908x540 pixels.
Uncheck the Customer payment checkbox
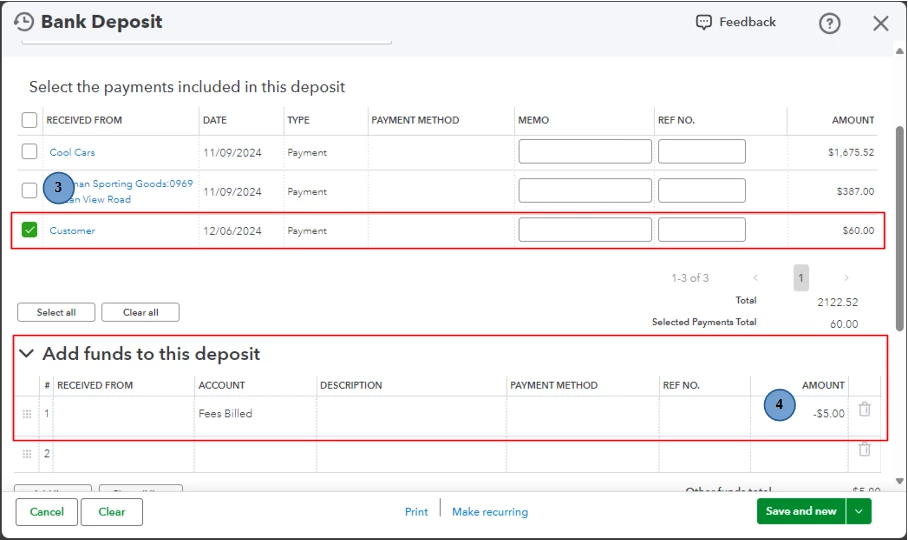[29, 230]
